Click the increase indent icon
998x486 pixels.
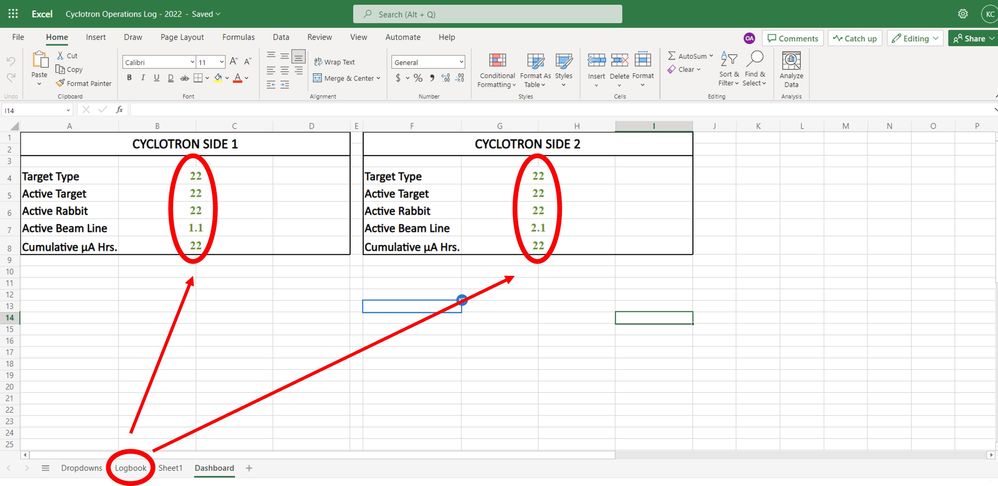pos(285,84)
